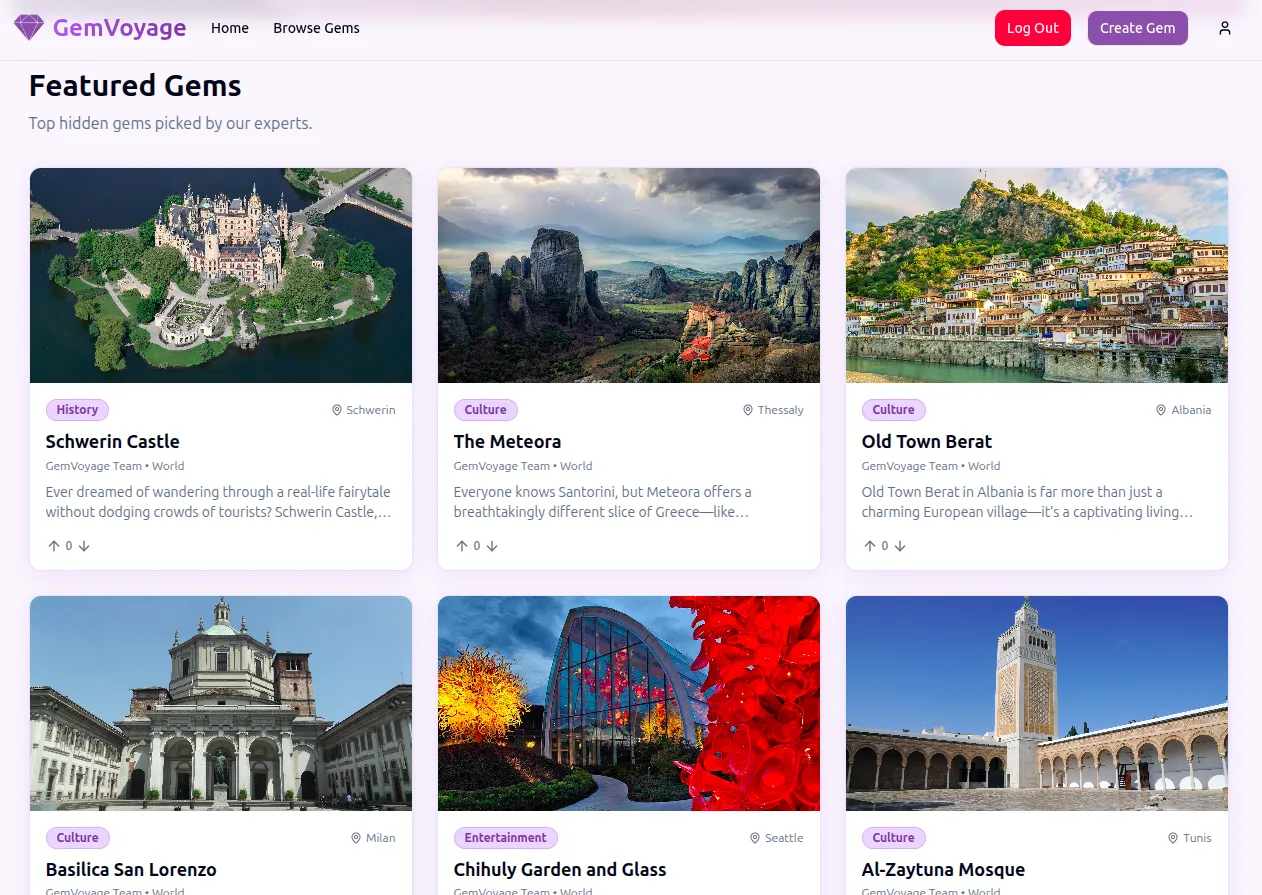This screenshot has width=1262, height=895.
Task: Open the user profile icon
Action: pyautogui.click(x=1224, y=28)
